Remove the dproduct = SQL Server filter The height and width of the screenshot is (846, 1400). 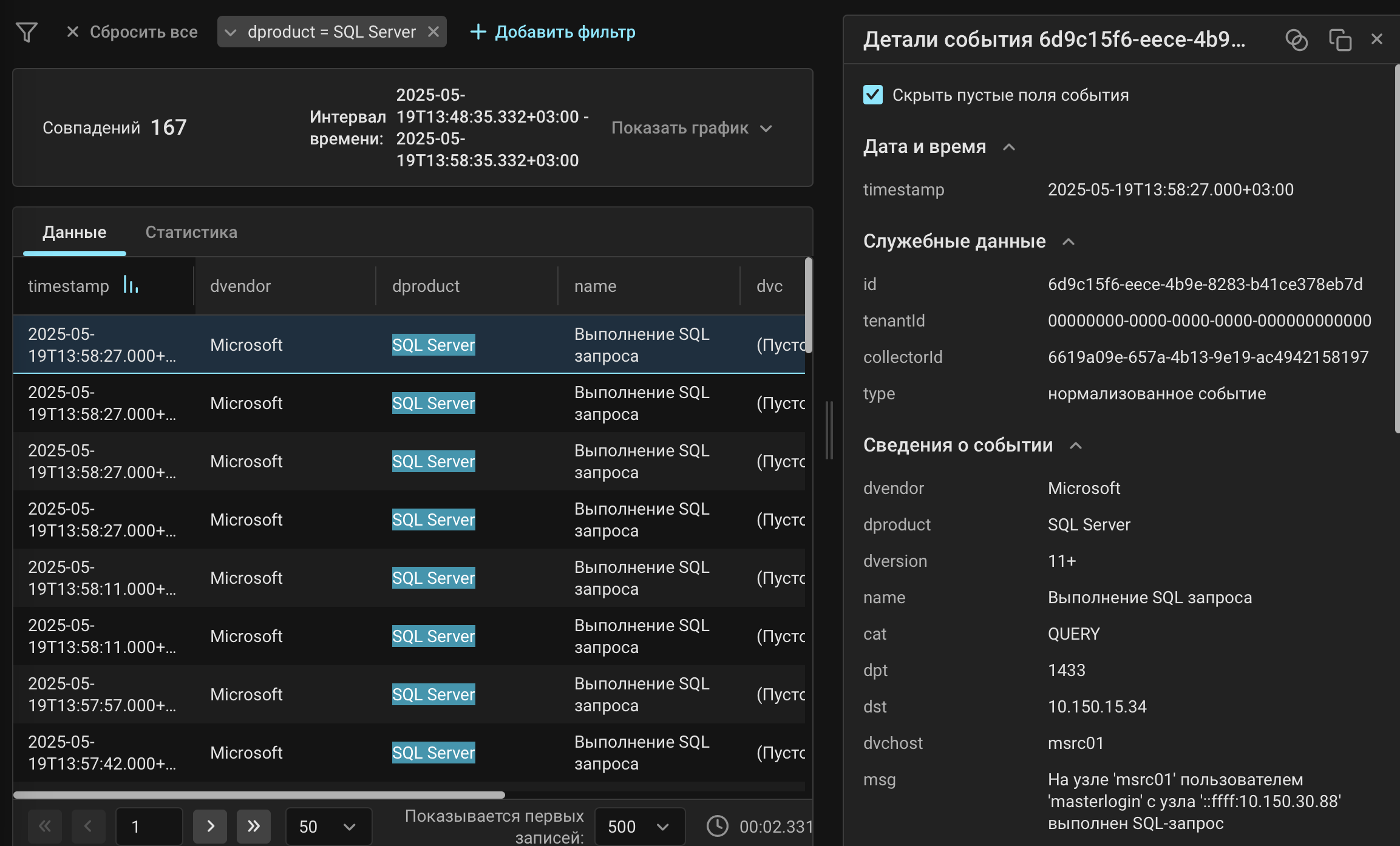pyautogui.click(x=433, y=32)
